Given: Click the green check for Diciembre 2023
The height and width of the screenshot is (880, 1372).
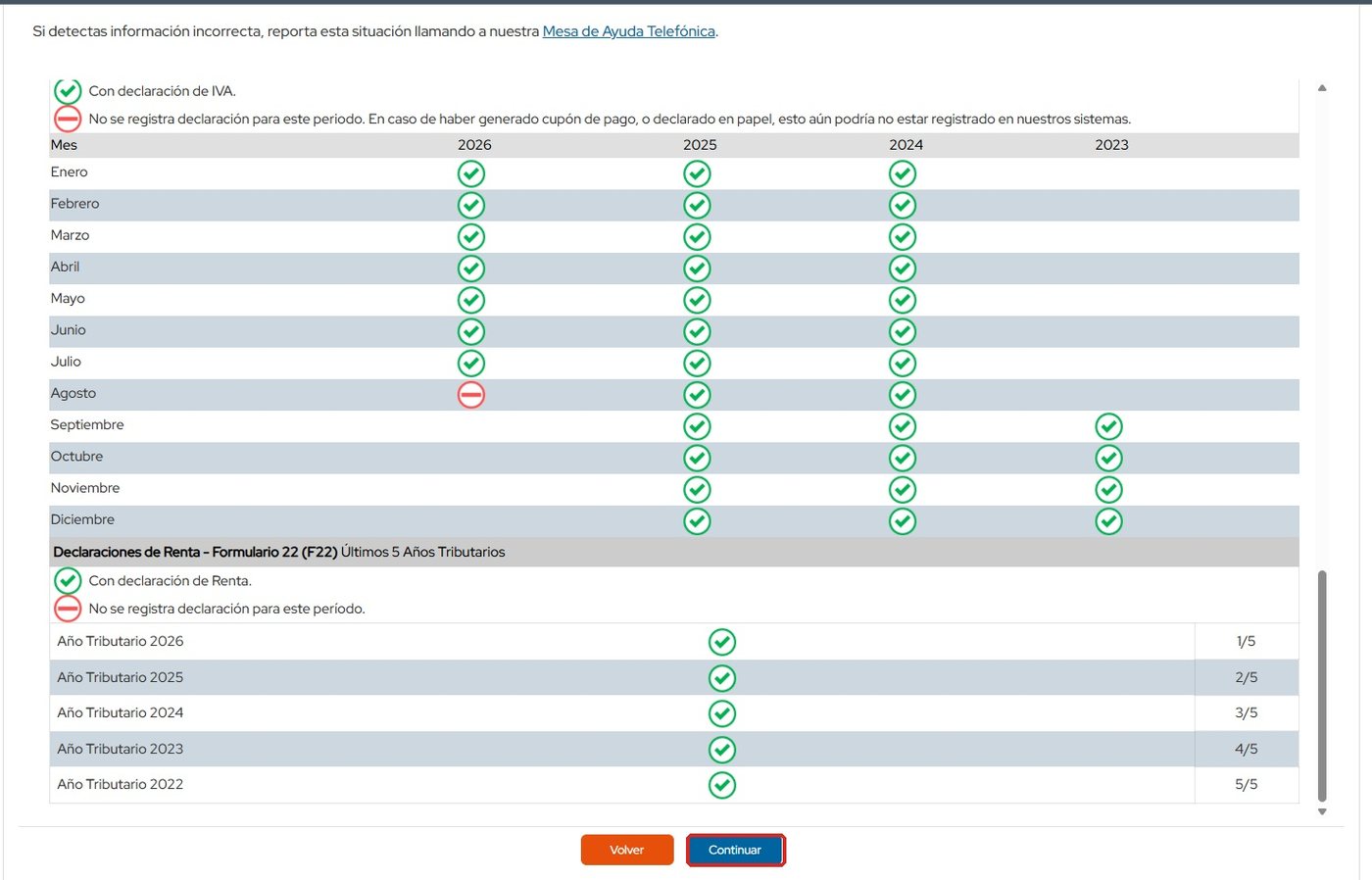Looking at the screenshot, I should (1108, 521).
